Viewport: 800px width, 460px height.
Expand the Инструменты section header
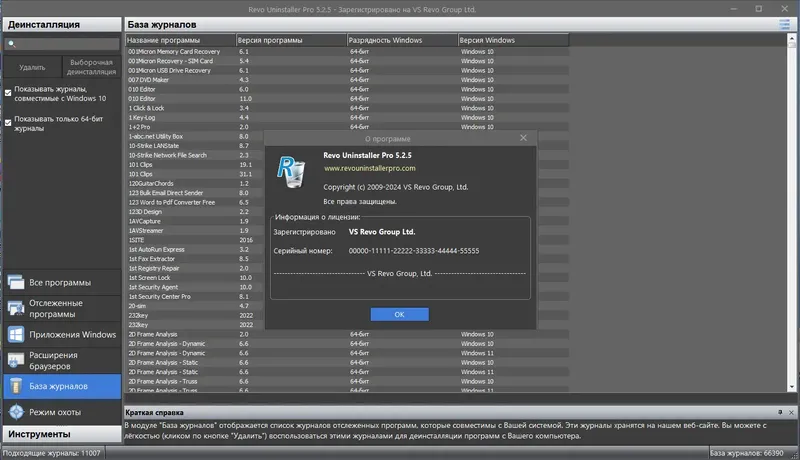click(x=62, y=434)
